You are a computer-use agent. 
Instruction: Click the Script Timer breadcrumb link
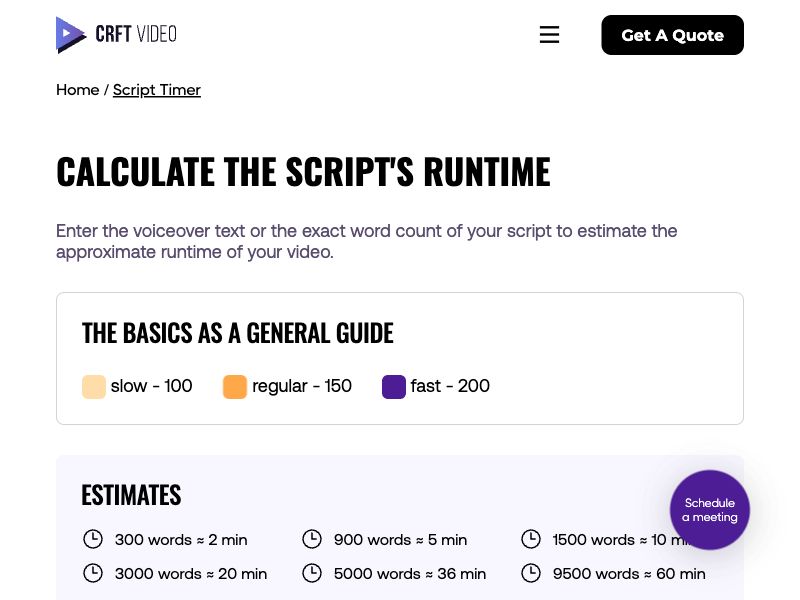[x=156, y=90]
